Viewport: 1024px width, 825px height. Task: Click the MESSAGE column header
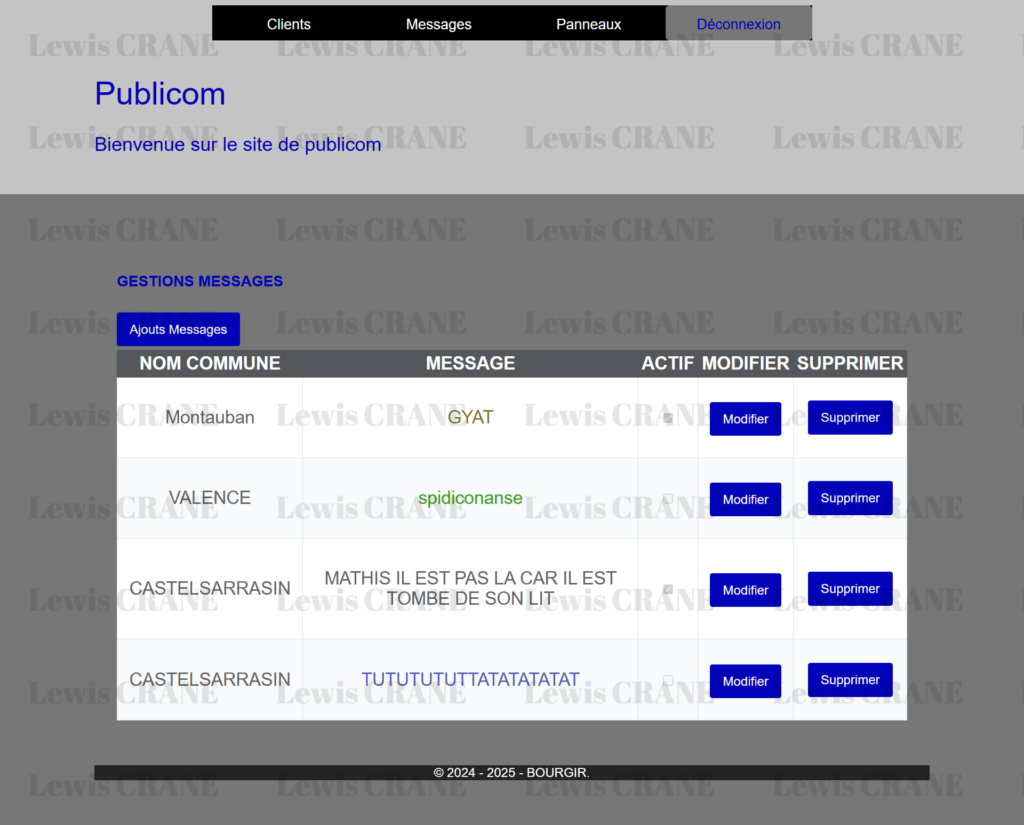470,363
